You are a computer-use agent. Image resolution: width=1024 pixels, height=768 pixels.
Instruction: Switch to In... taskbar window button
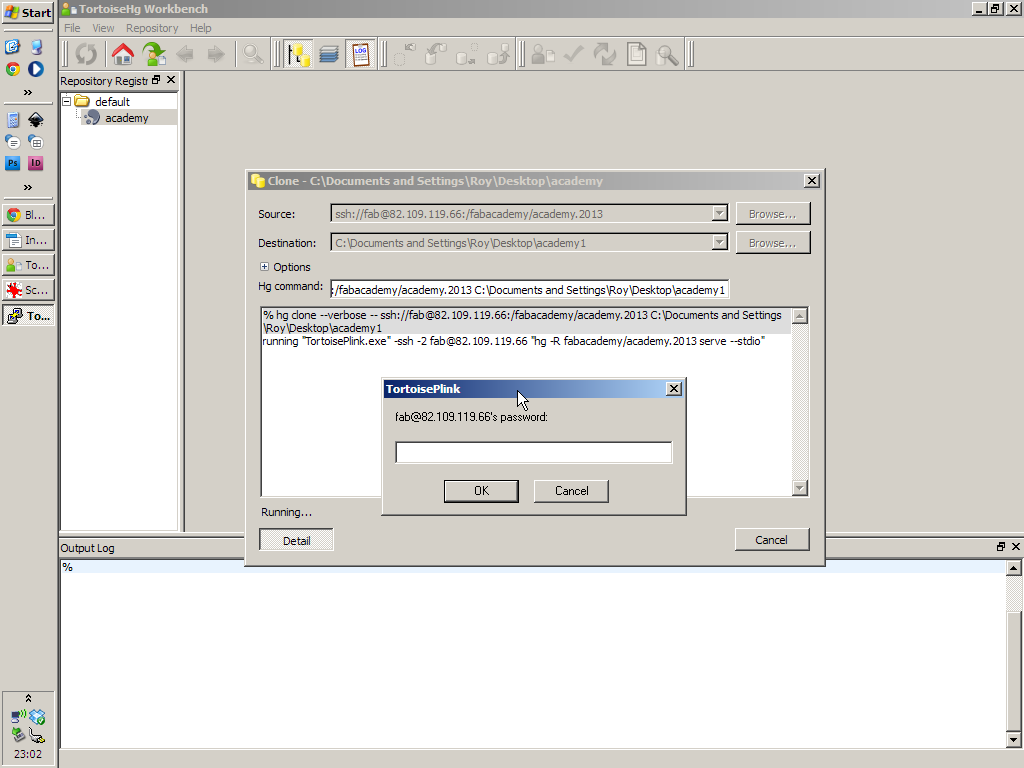pyautogui.click(x=28, y=240)
